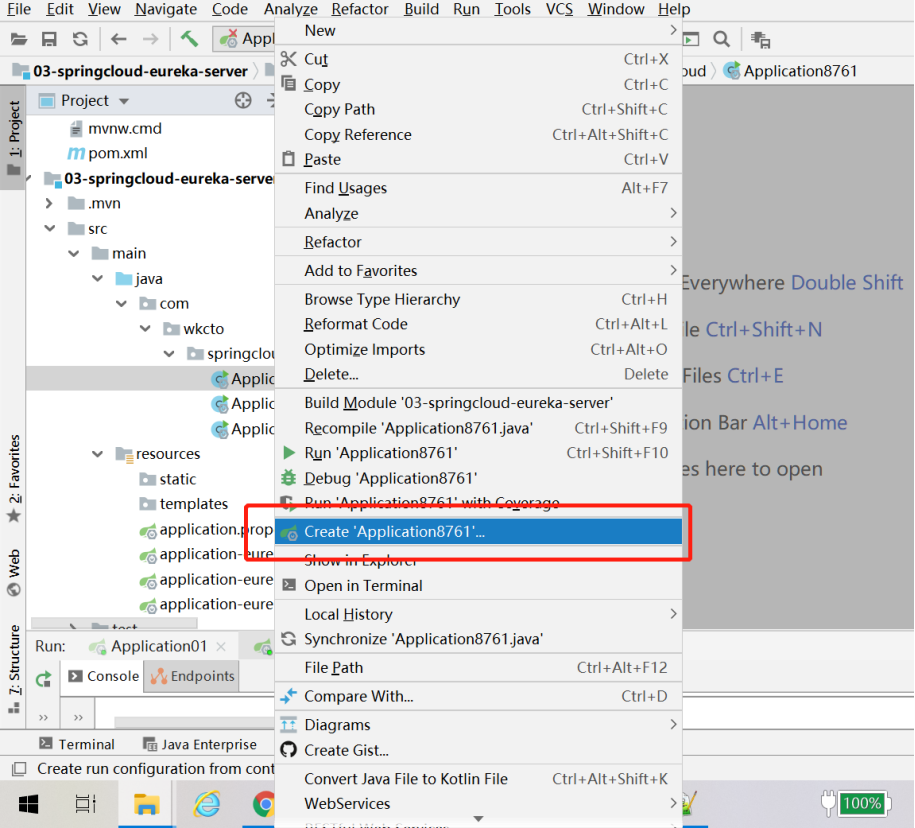Open Chrome from the taskbar
Viewport: 915px width, 828px height.
[x=264, y=804]
